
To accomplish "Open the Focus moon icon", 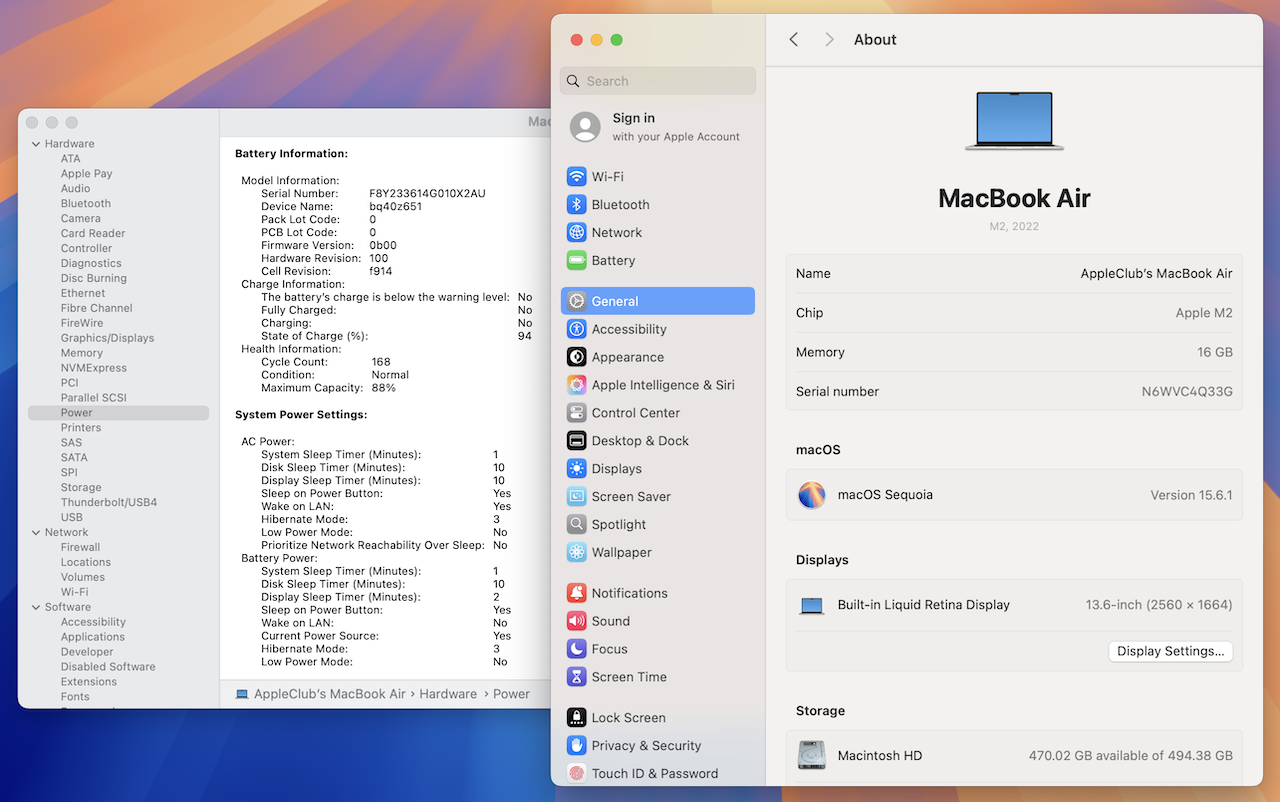I will pos(576,649).
